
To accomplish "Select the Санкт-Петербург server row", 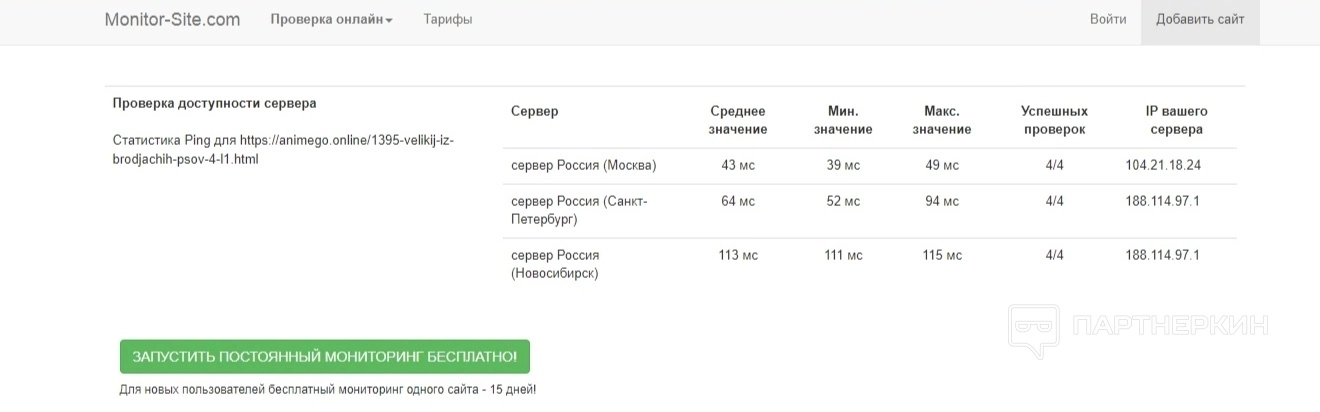I will click(x=579, y=210).
